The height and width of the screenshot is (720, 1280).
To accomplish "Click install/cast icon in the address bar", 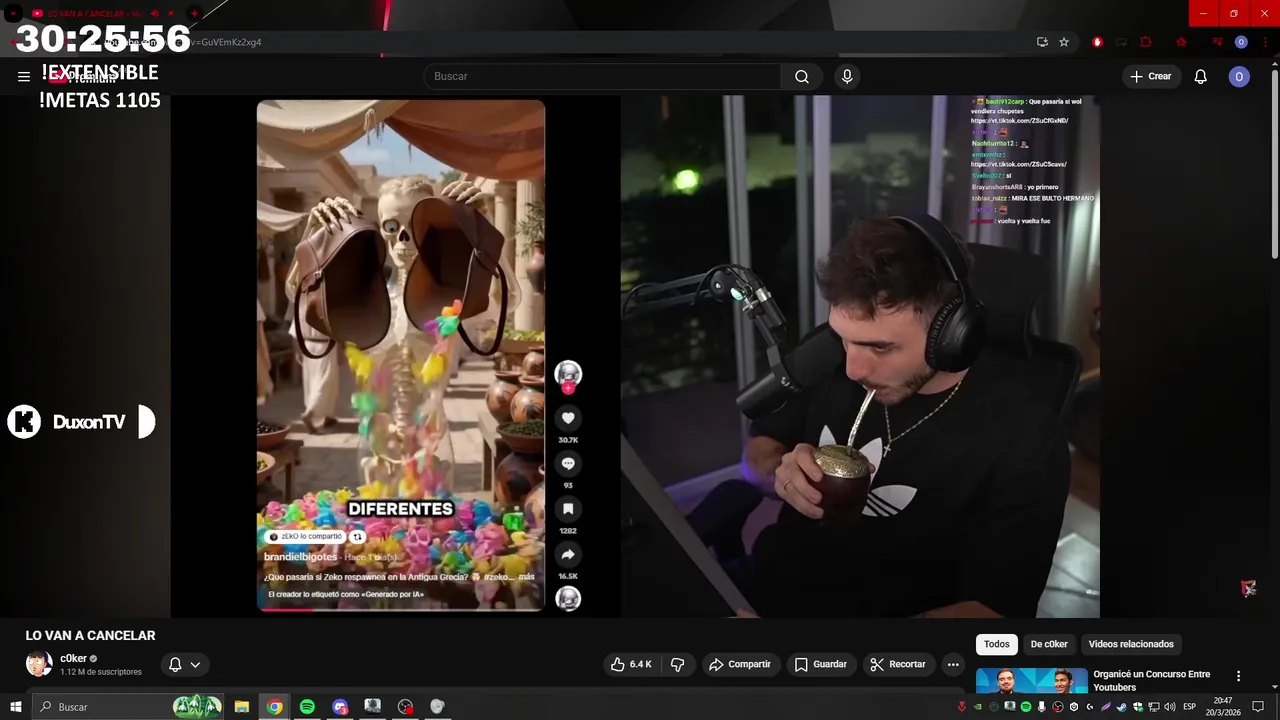I will 1042,42.
